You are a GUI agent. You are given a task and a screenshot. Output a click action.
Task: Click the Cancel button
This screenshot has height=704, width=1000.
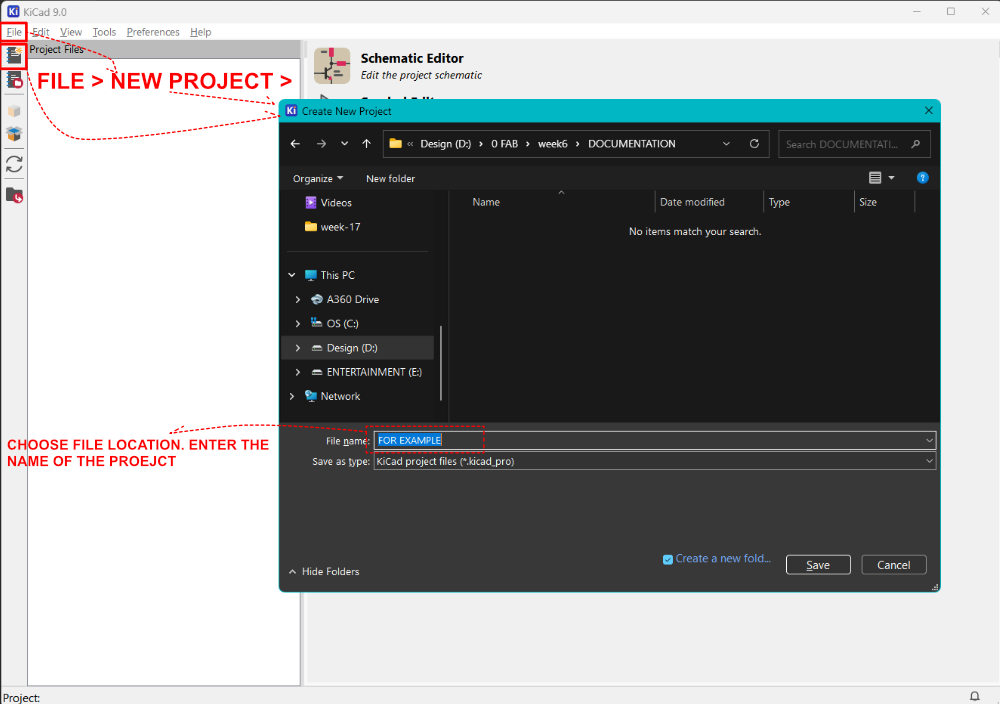click(893, 565)
